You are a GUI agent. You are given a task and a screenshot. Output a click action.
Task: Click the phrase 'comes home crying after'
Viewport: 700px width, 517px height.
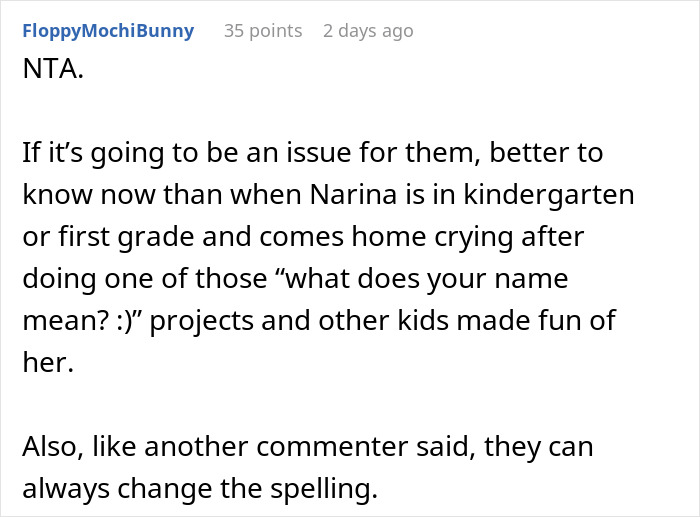[421, 237]
